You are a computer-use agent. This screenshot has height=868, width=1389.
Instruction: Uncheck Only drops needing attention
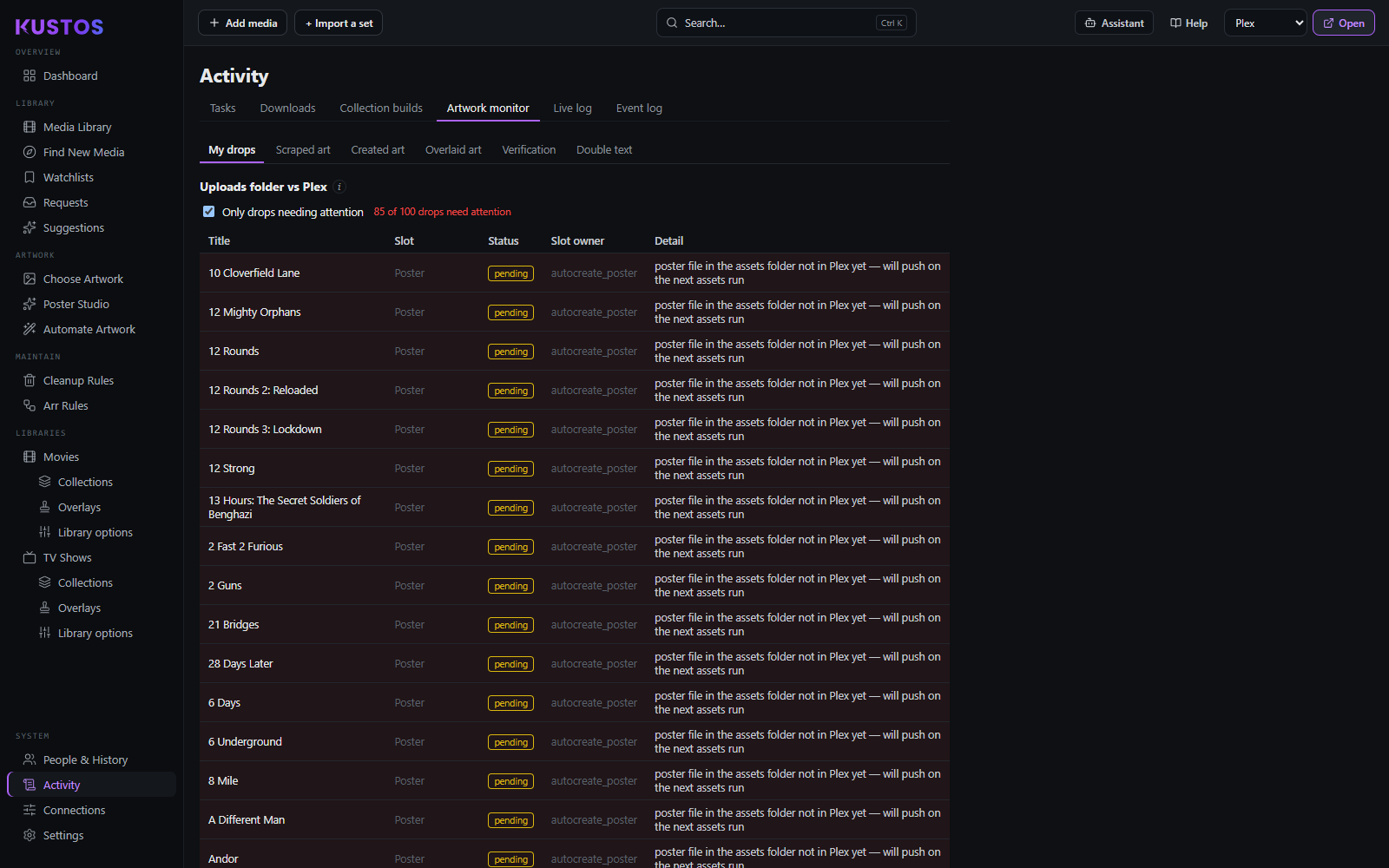208,212
